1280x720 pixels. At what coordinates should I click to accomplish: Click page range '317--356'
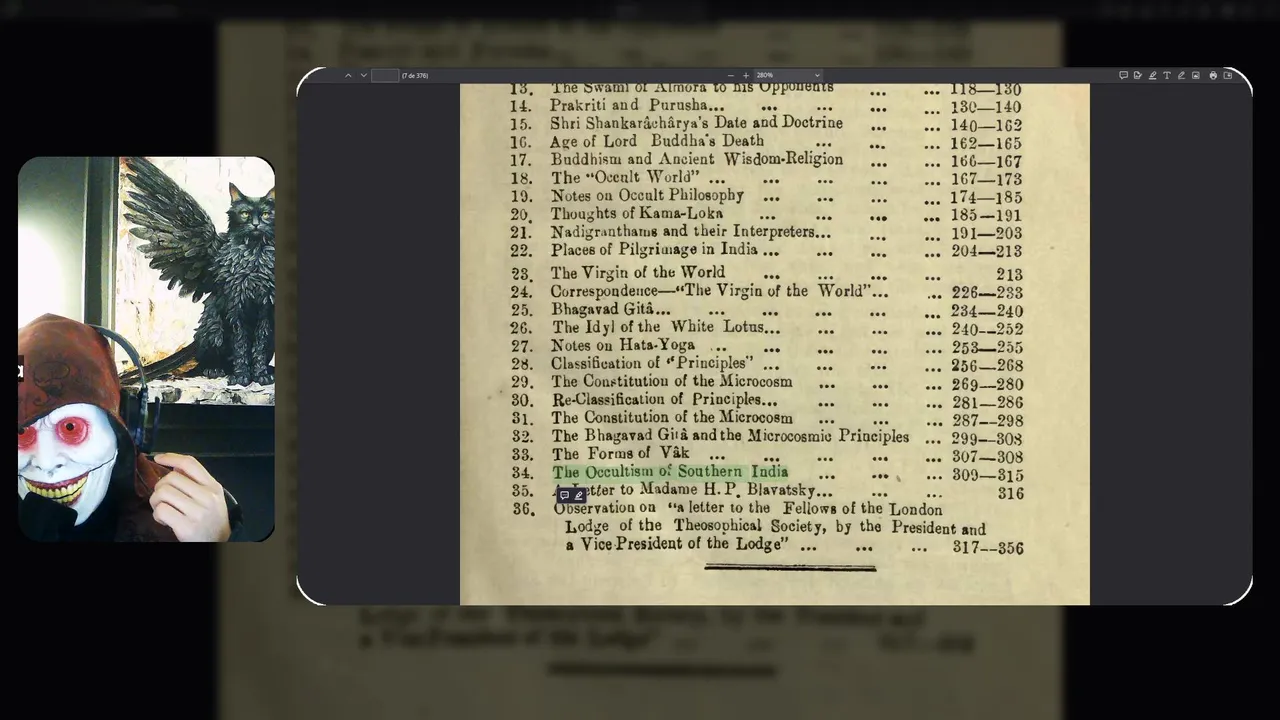tap(988, 548)
